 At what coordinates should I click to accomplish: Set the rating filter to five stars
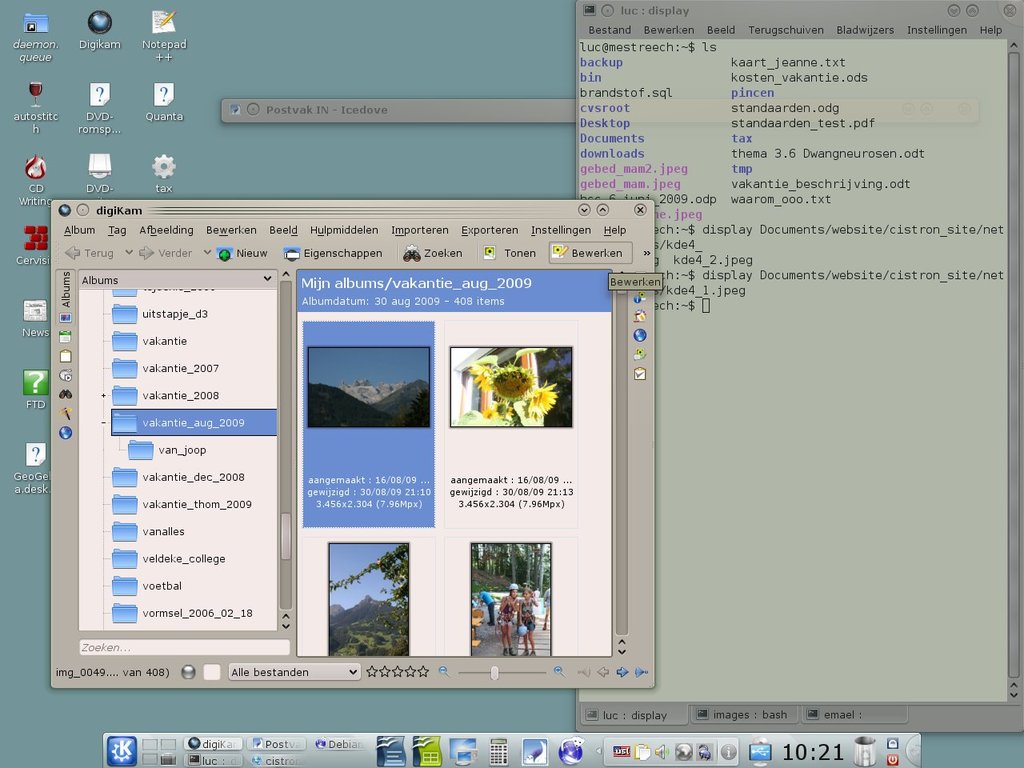point(424,671)
